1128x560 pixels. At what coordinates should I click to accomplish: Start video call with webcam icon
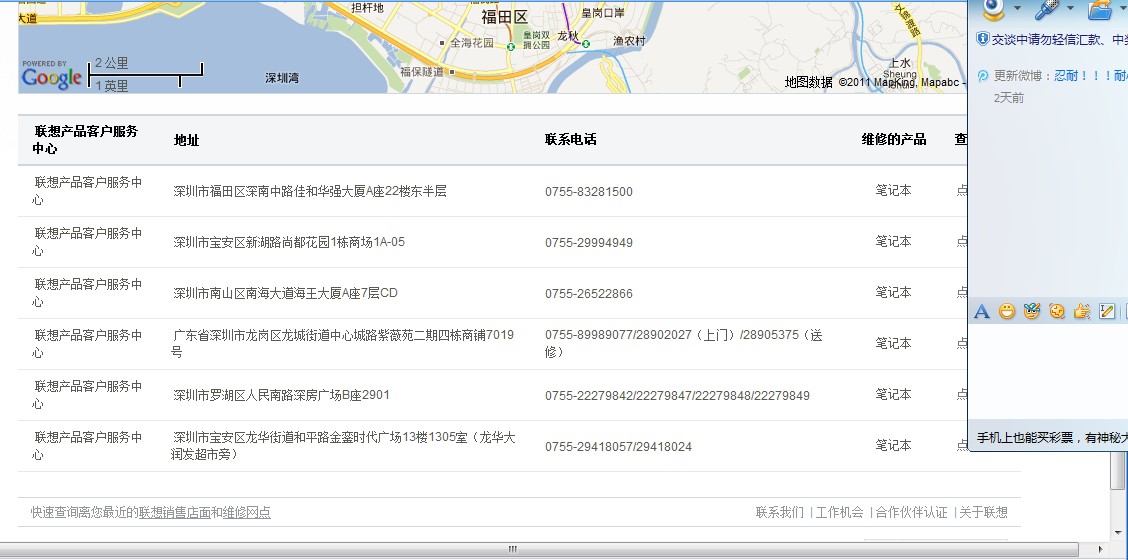point(993,9)
